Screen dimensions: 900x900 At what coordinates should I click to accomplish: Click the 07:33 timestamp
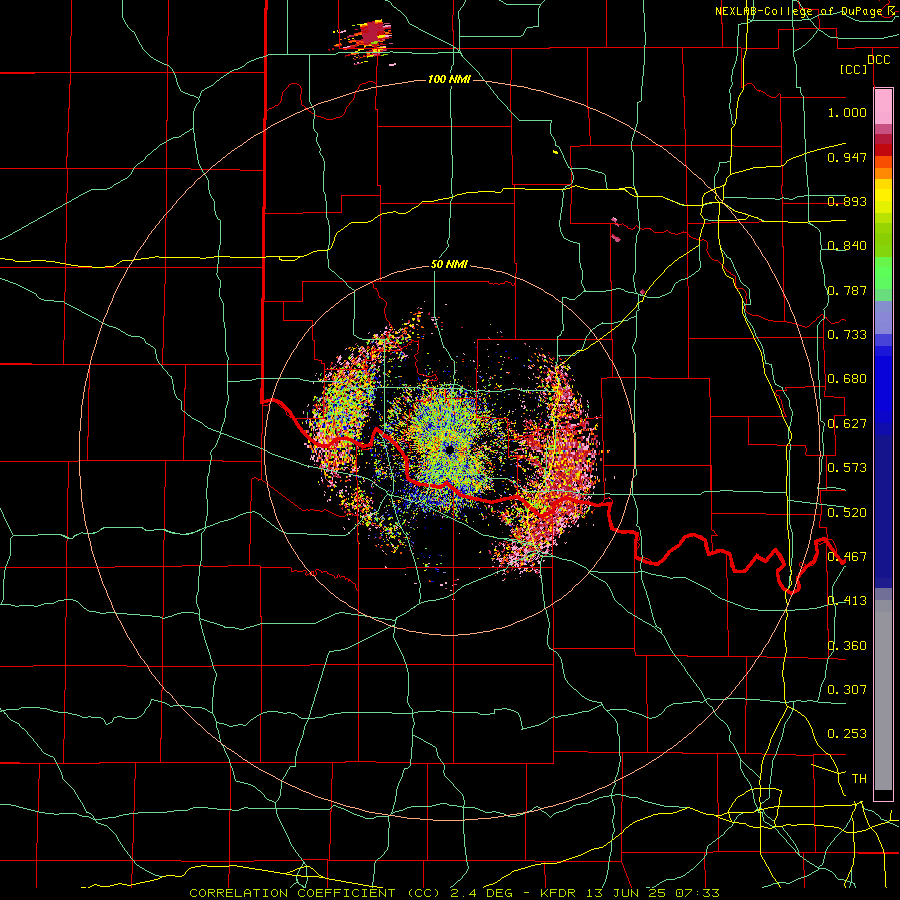coord(695,893)
